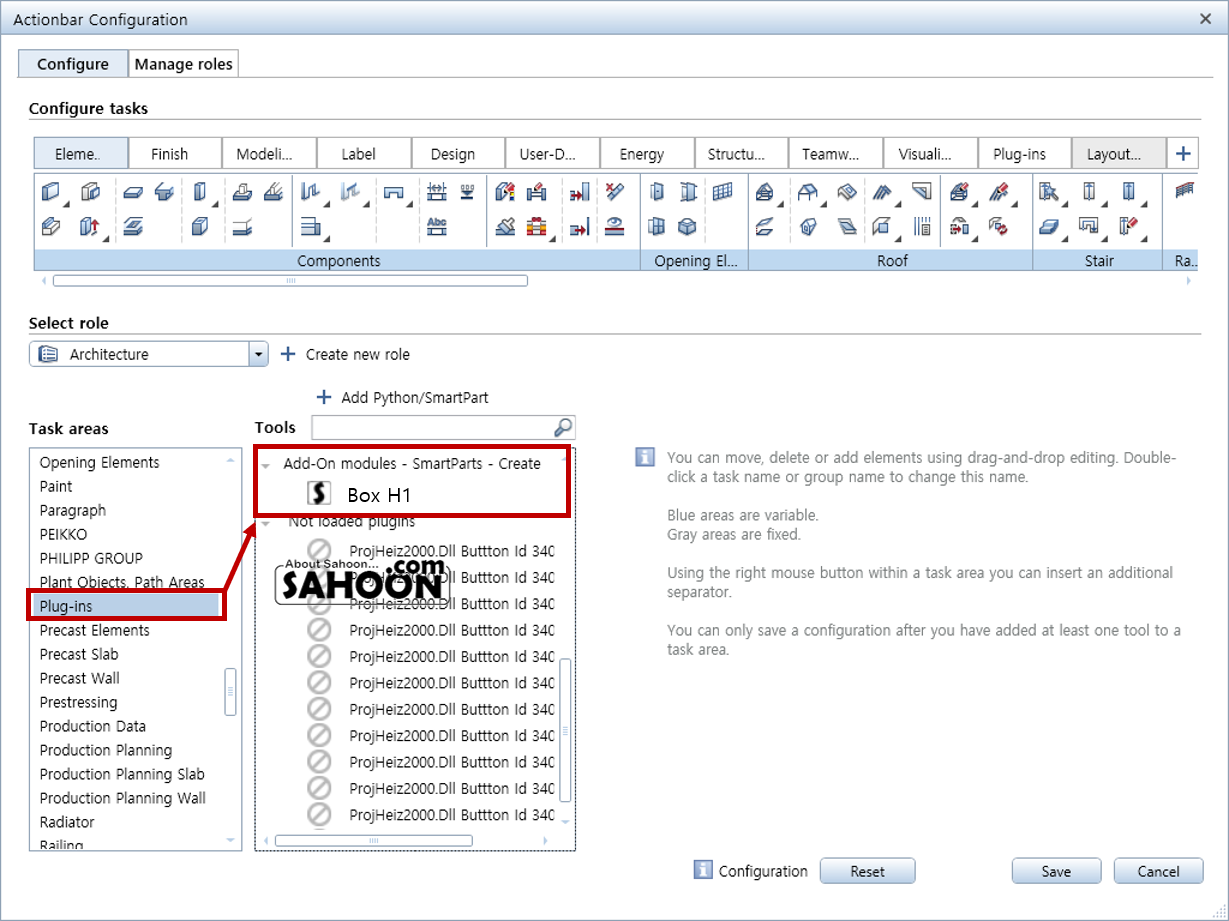This screenshot has height=921, width=1229.
Task: Select Production Data in Task areas
Action: [x=93, y=726]
